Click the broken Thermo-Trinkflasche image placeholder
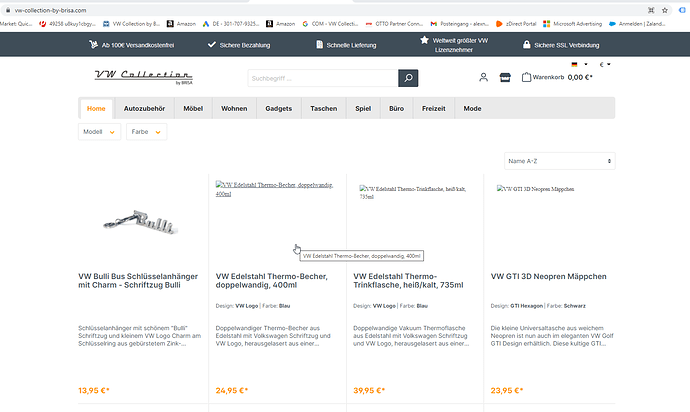Image resolution: width=690 pixels, height=412 pixels. [413, 192]
